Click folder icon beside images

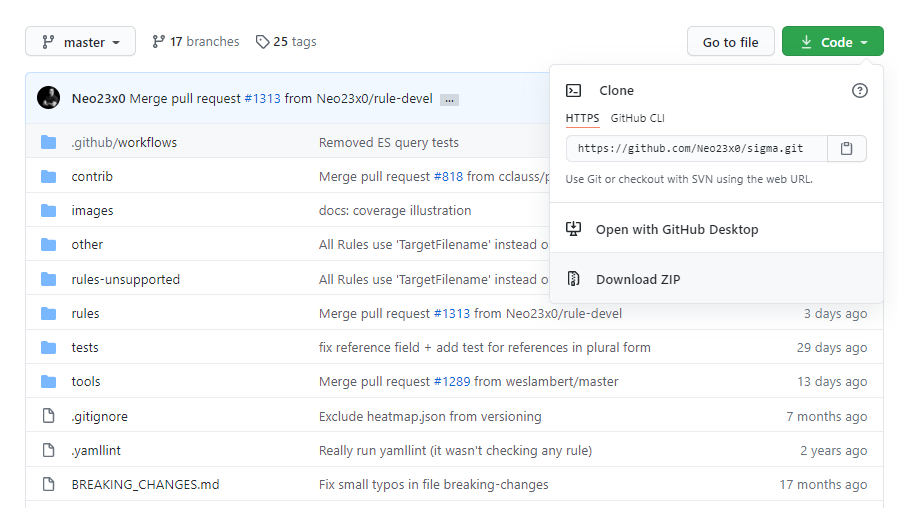point(49,210)
